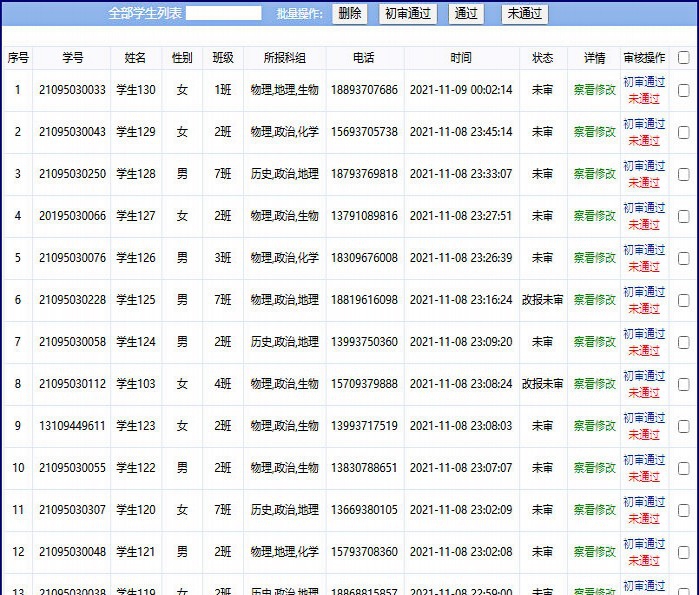Image resolution: width=699 pixels, height=595 pixels.
Task: Check the box for 学生130 row
Action: tap(683, 90)
